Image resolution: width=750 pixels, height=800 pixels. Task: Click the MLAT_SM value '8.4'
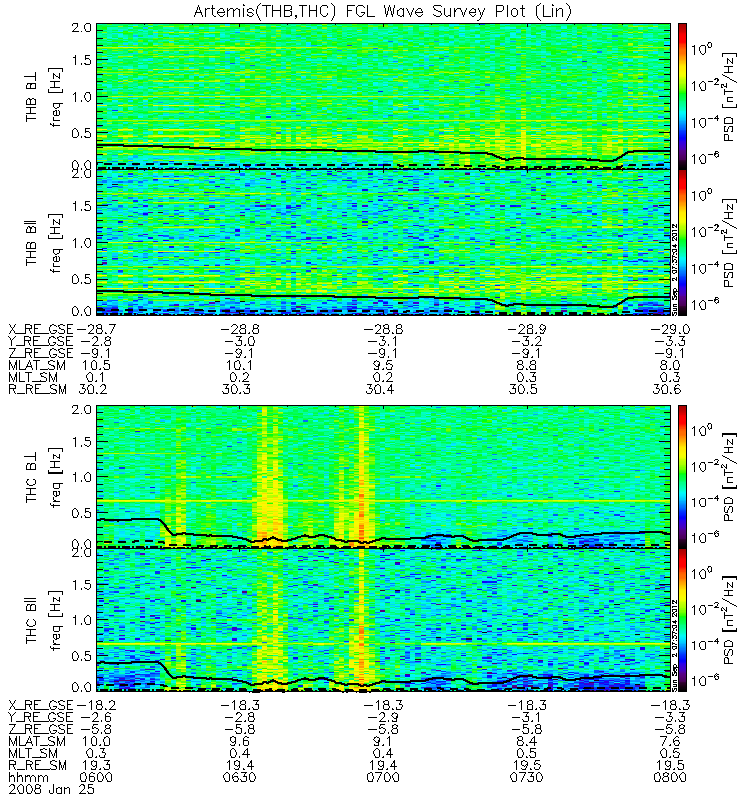pos(526,742)
